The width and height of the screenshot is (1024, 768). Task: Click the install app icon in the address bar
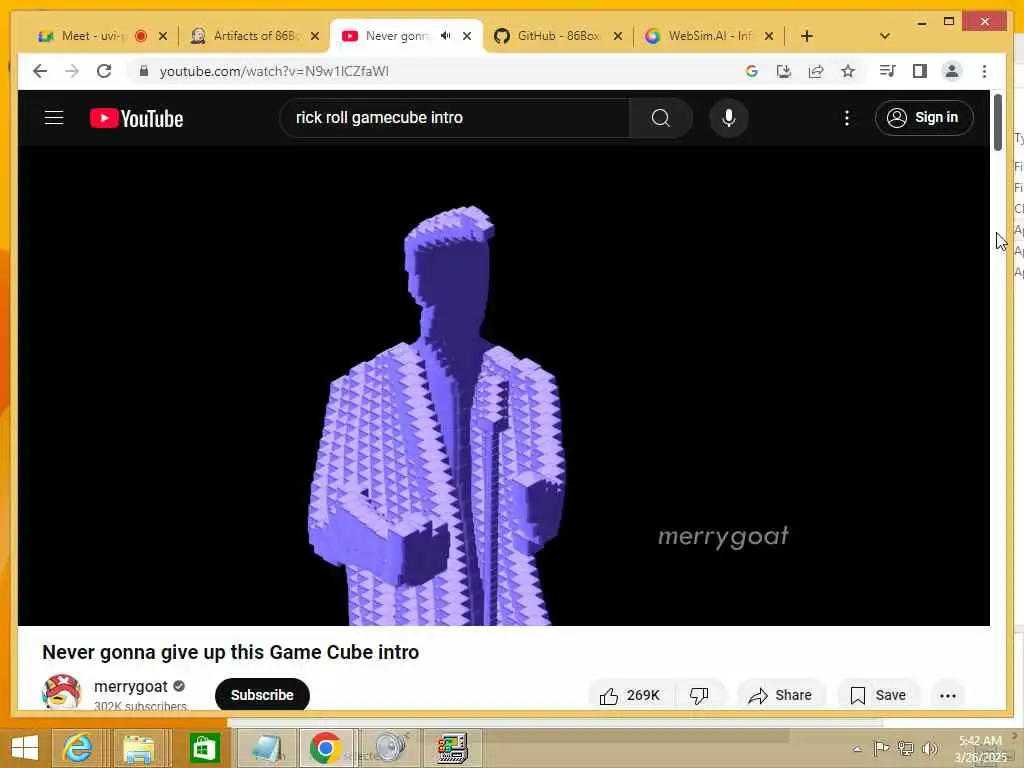tap(784, 71)
